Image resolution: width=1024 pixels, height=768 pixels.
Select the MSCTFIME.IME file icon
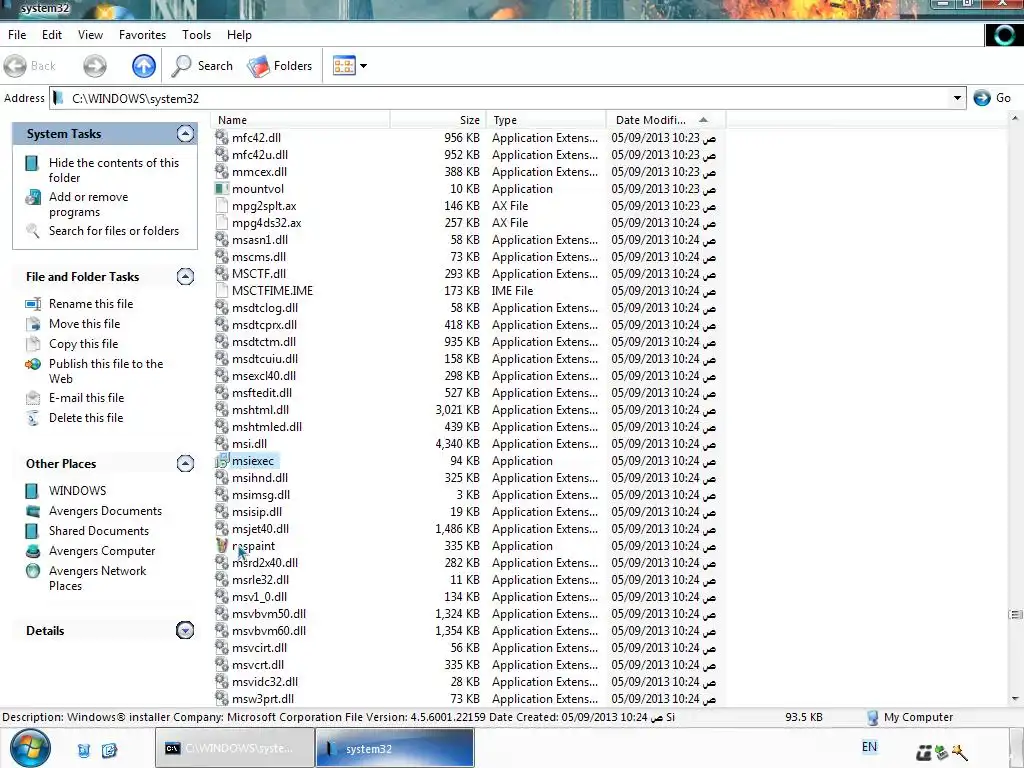point(222,291)
